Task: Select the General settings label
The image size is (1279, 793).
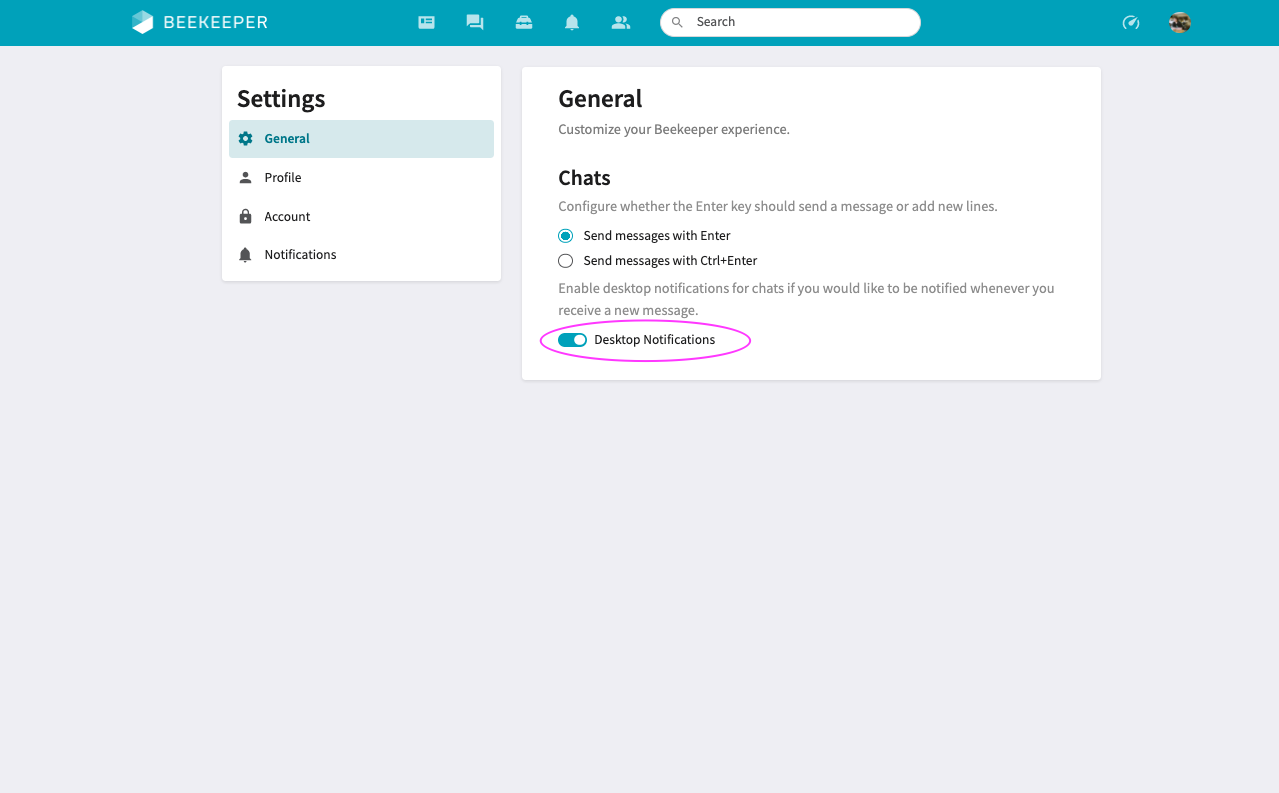Action: [287, 139]
